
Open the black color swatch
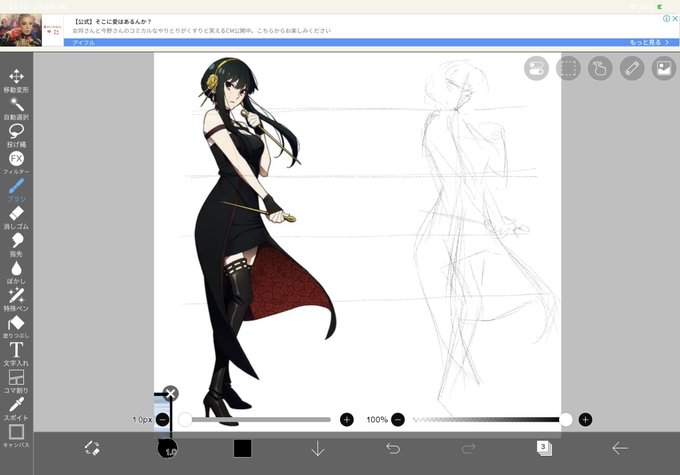pyautogui.click(x=242, y=449)
